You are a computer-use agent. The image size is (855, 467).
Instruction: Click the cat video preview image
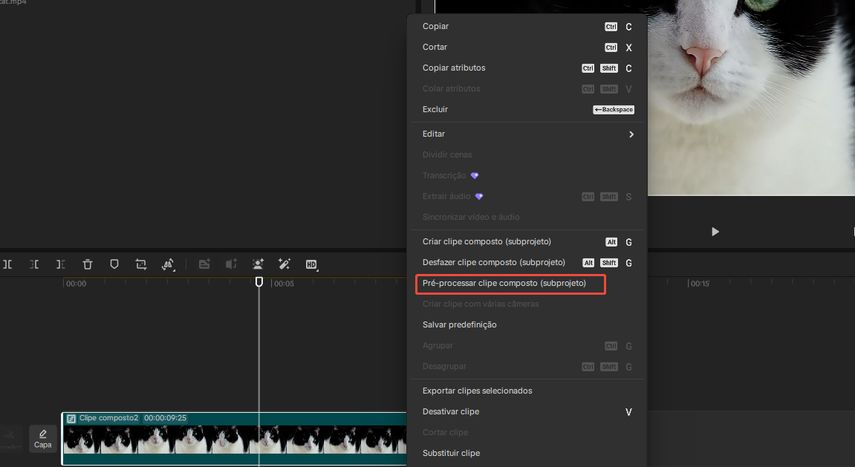(751, 97)
